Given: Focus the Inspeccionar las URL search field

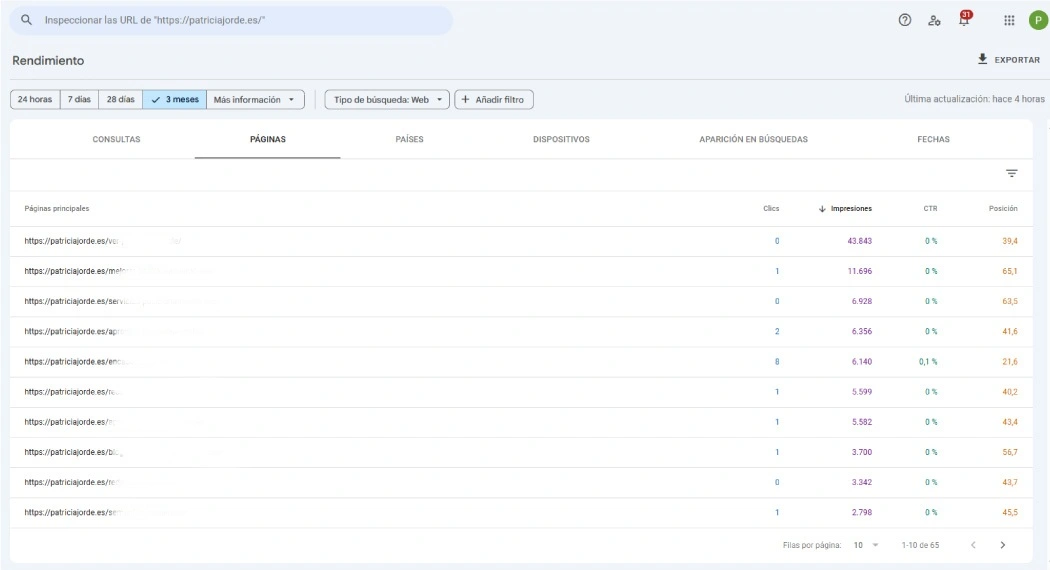Looking at the screenshot, I should point(231,20).
